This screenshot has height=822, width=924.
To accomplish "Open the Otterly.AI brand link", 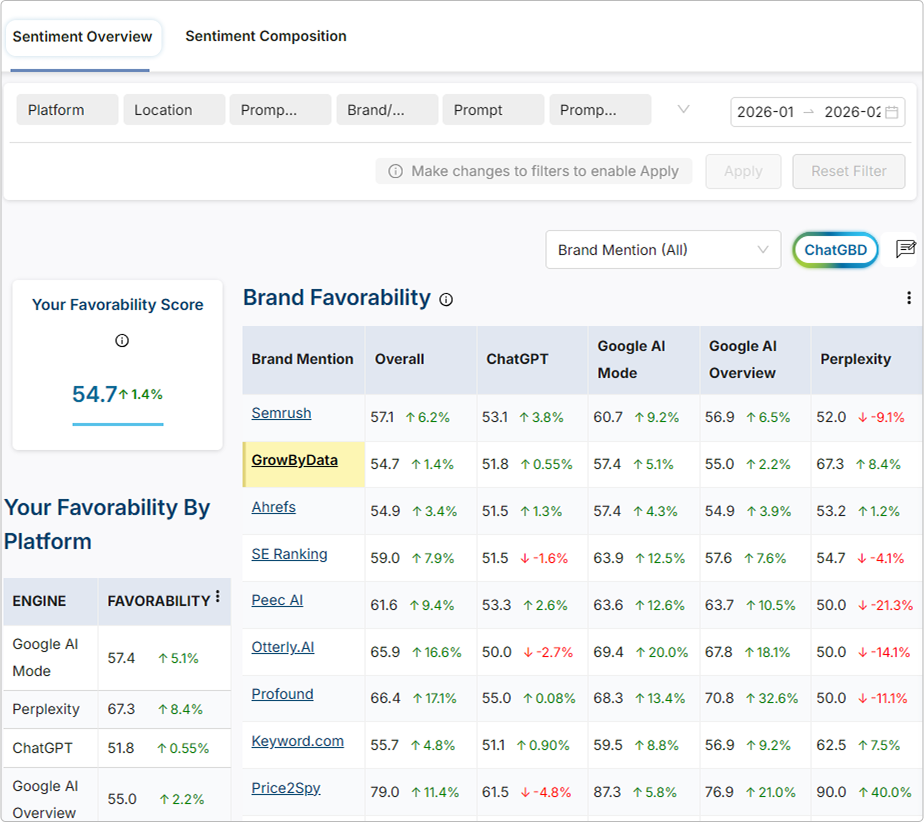I will tap(283, 647).
